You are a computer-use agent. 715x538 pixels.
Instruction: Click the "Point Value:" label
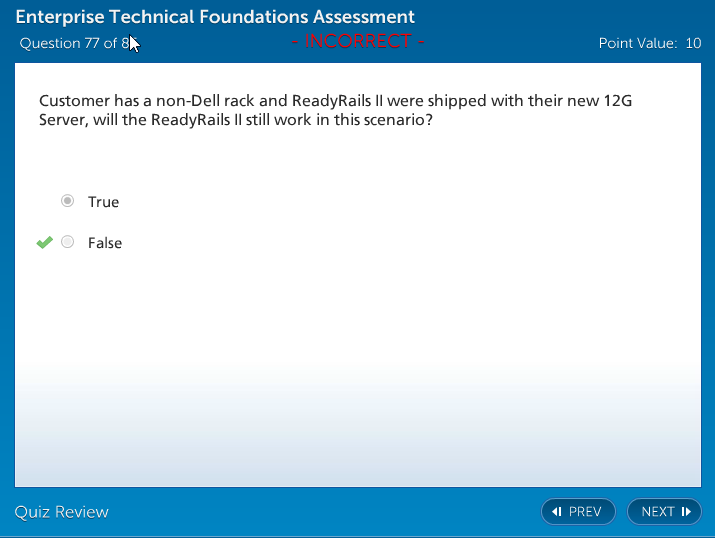point(637,43)
